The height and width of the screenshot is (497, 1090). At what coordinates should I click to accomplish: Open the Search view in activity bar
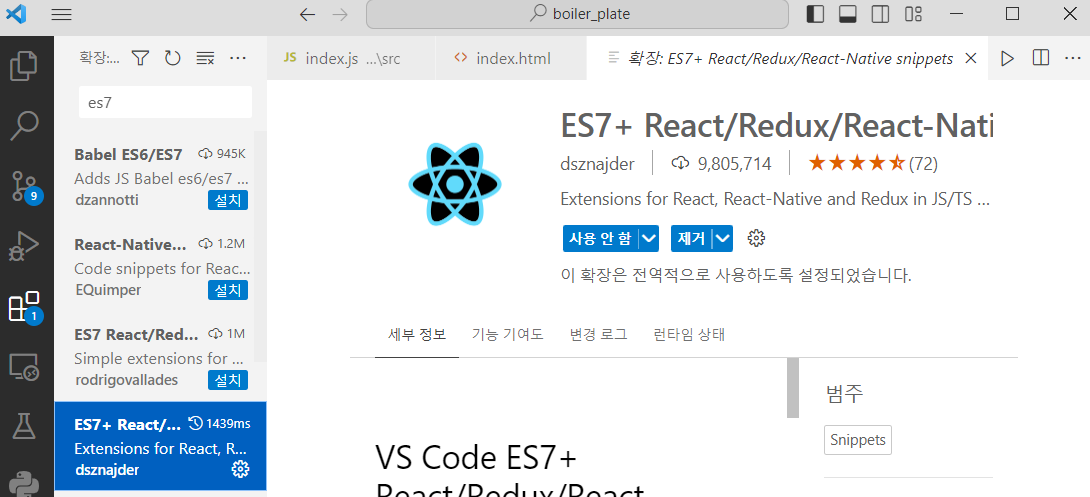(26, 125)
